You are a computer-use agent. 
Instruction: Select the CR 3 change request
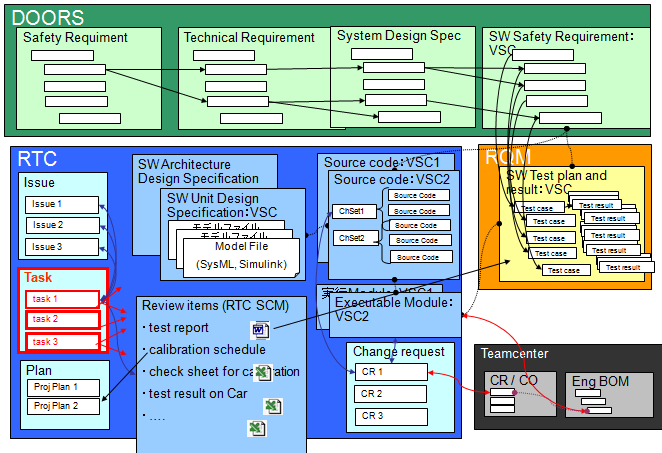click(x=391, y=416)
